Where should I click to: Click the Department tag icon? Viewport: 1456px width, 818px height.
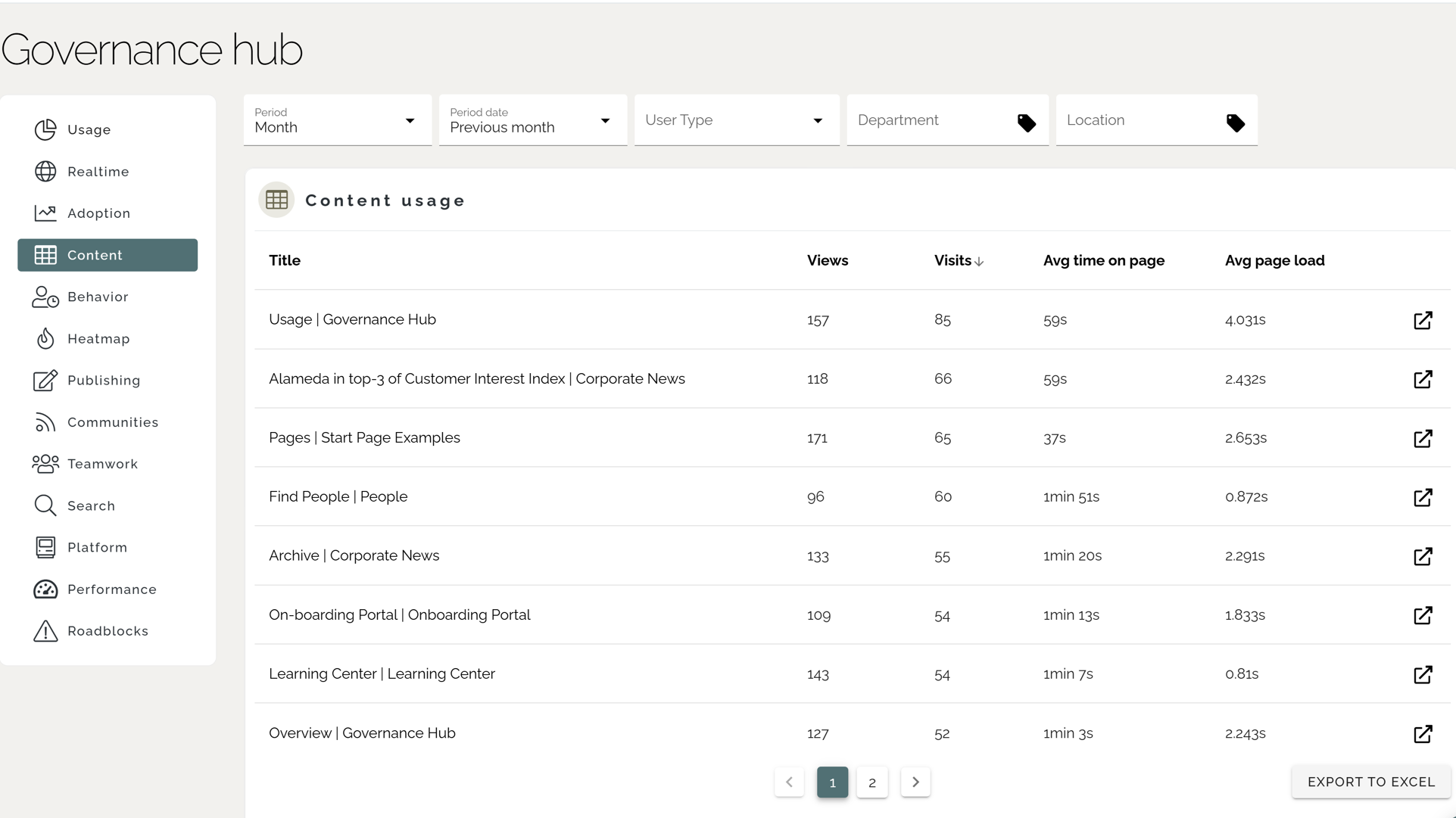(x=1027, y=123)
